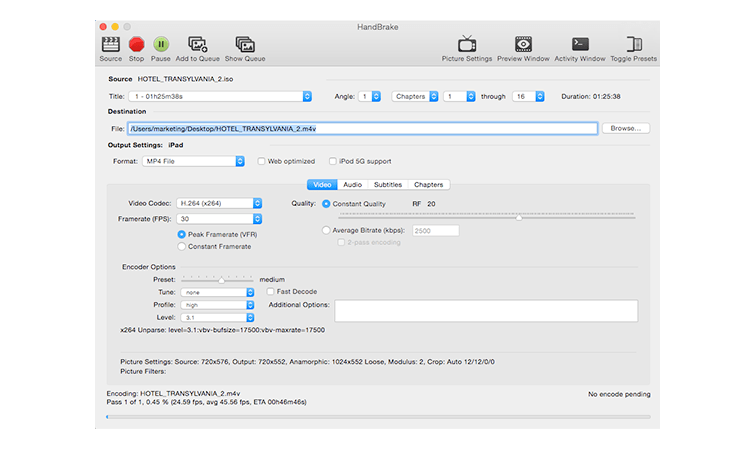Open the Tune dropdown
This screenshot has width=755, height=450.
pyautogui.click(x=217, y=292)
